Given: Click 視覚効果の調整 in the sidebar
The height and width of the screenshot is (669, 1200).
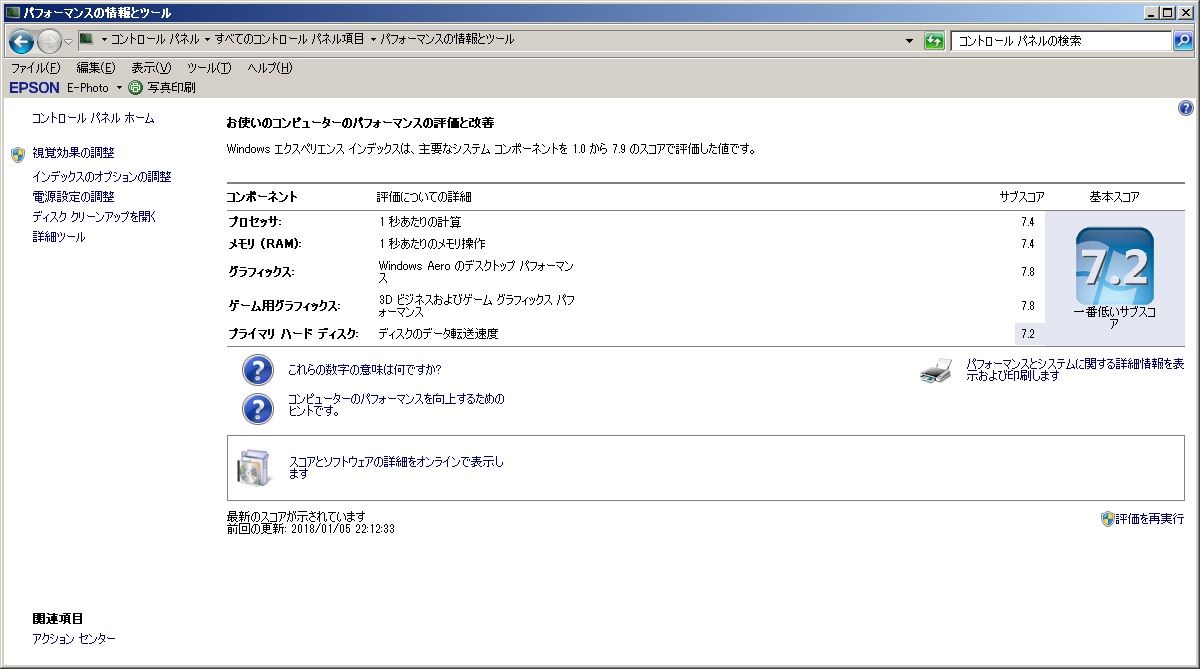Looking at the screenshot, I should (x=73, y=154).
